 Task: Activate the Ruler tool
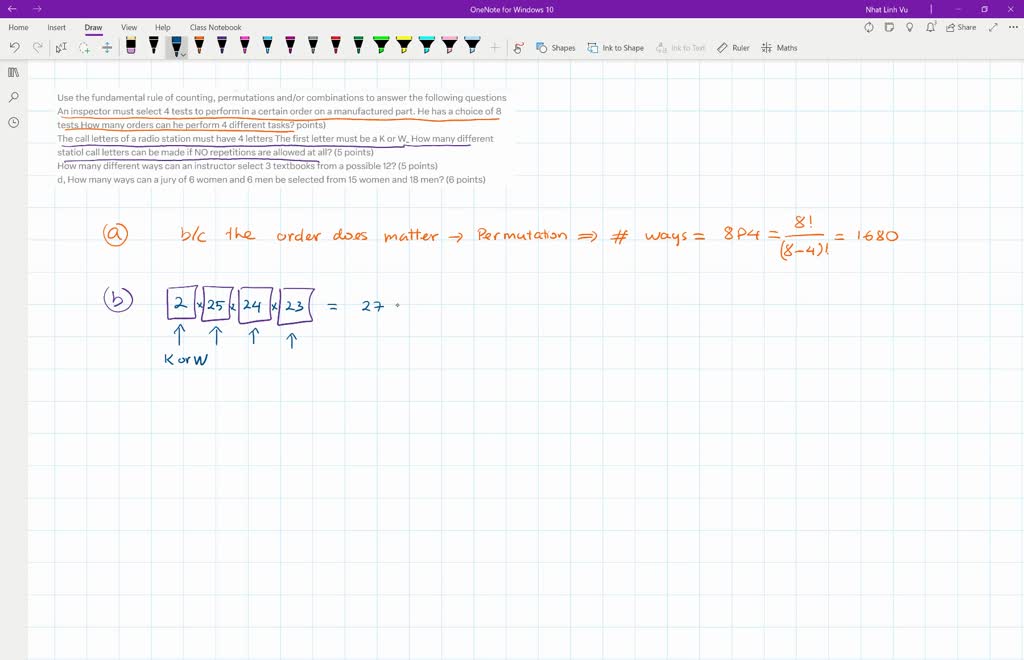(734, 47)
